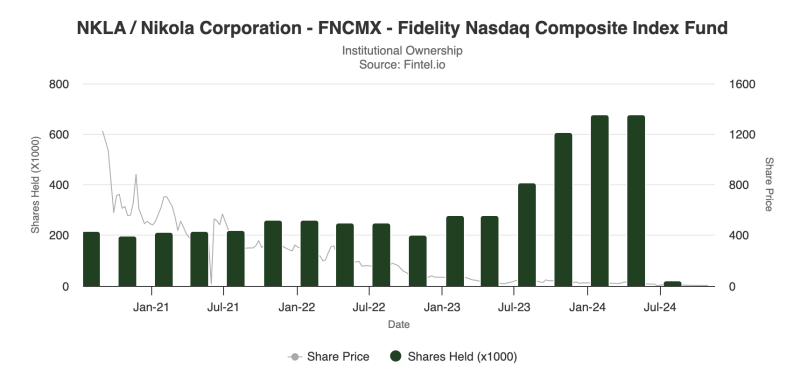
Task: Click the Jan-21 x-axis label
Action: [151, 307]
